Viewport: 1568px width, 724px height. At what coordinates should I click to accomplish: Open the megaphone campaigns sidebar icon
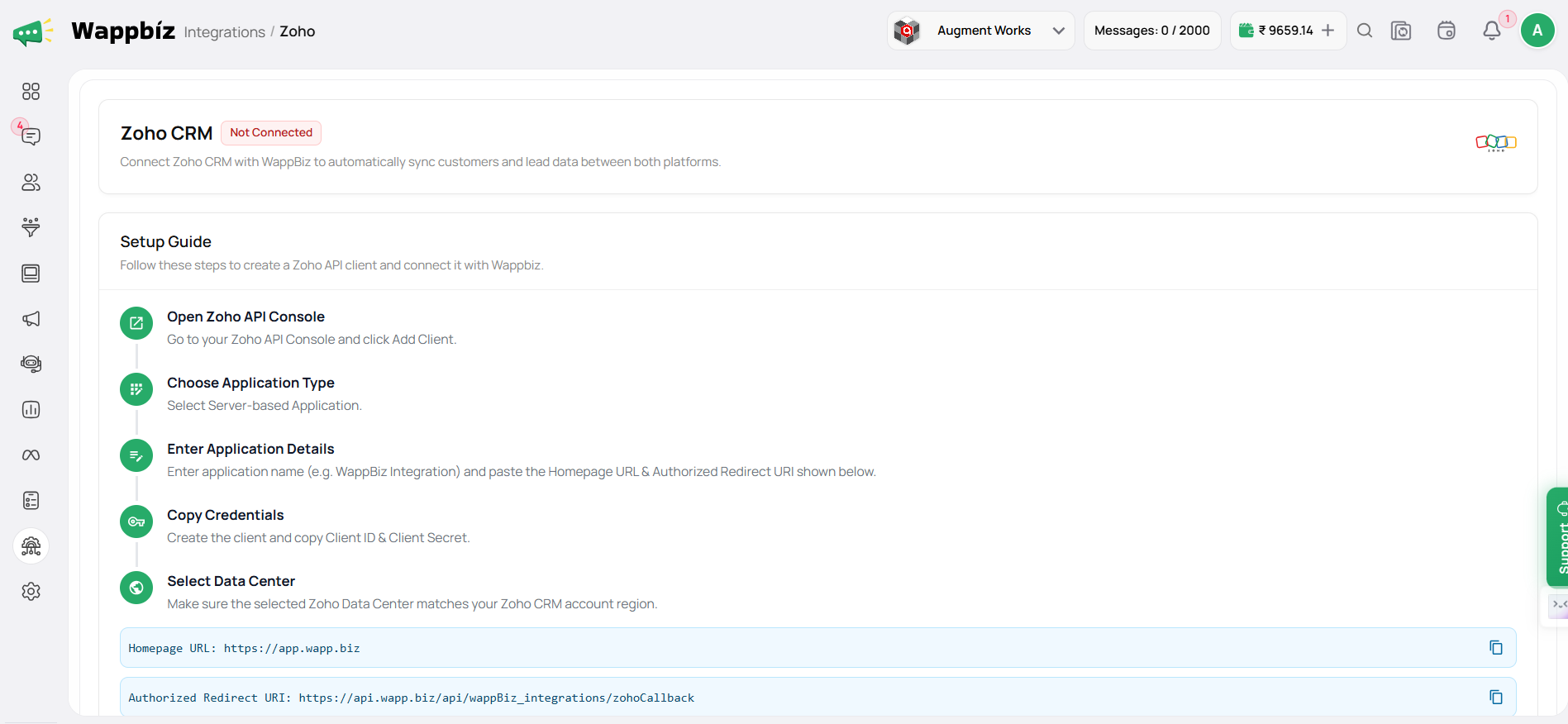click(x=31, y=319)
